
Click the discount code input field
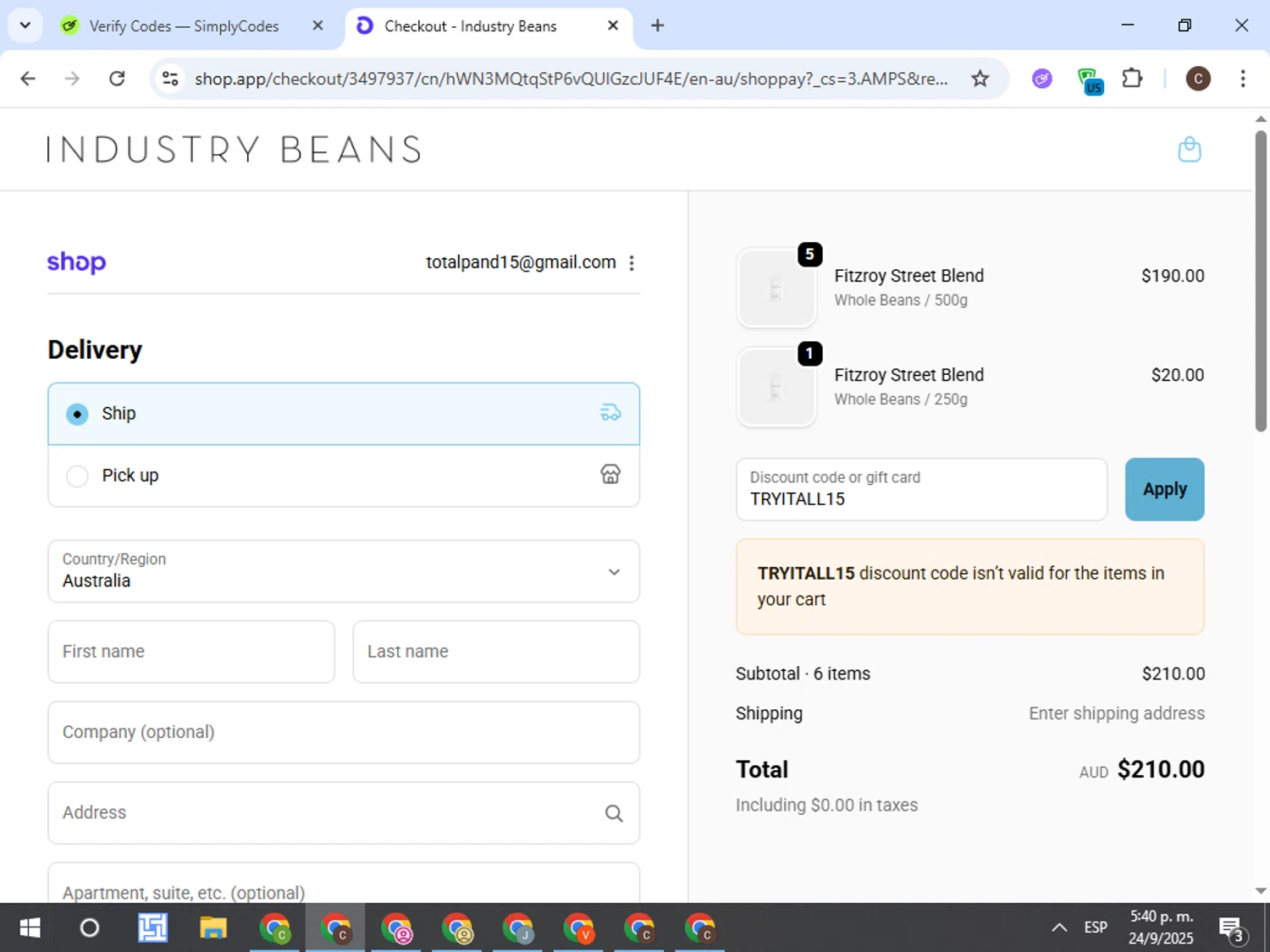[921, 489]
